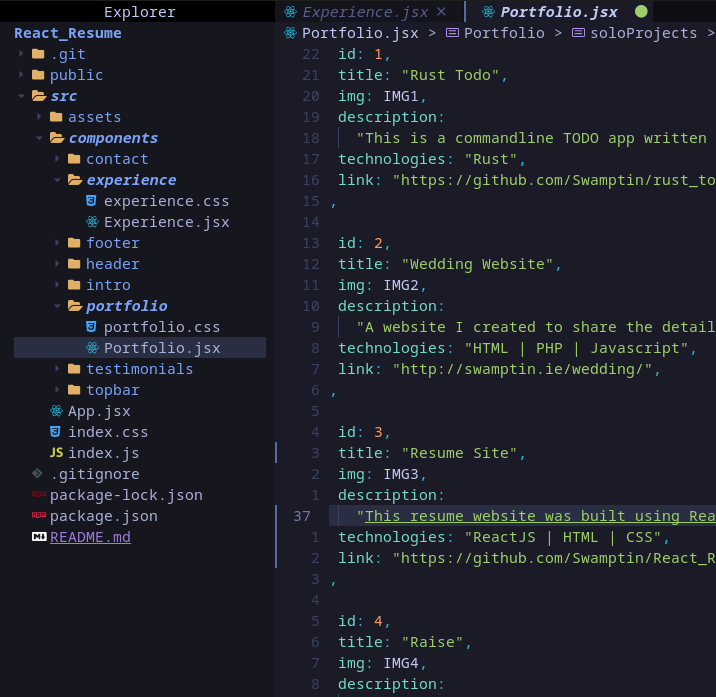This screenshot has width=716, height=697.
Task: Click the React icon beside App.jsx
Action: pos(56,411)
